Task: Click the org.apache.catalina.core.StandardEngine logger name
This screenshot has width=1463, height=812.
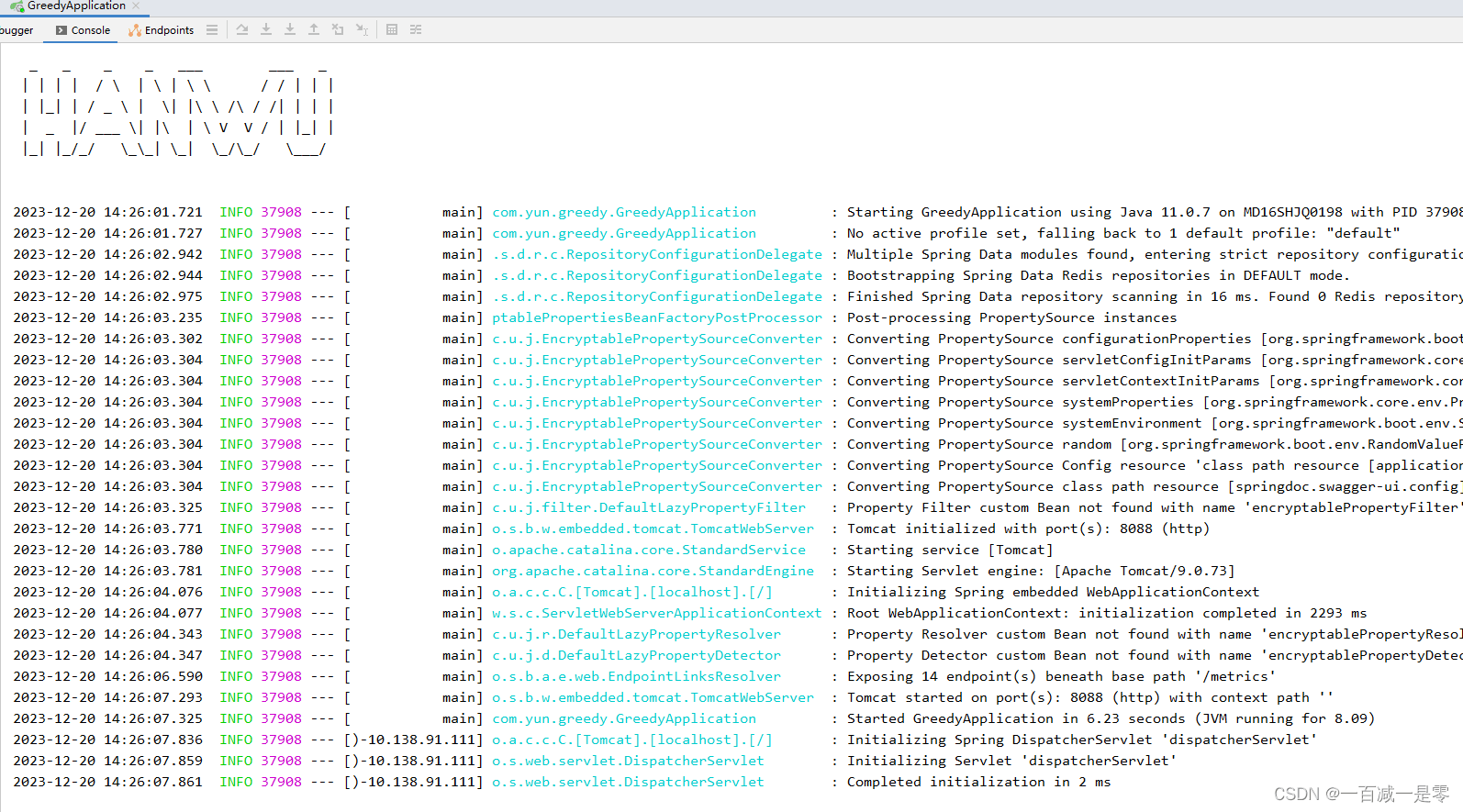Action: pyautogui.click(x=653, y=571)
